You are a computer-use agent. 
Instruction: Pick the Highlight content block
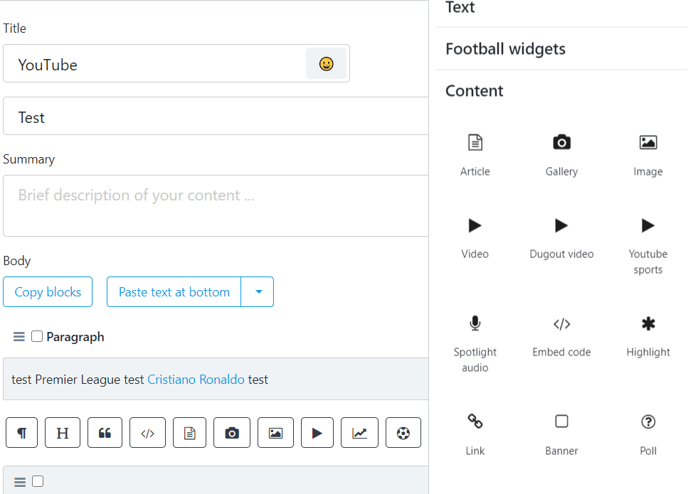(648, 337)
